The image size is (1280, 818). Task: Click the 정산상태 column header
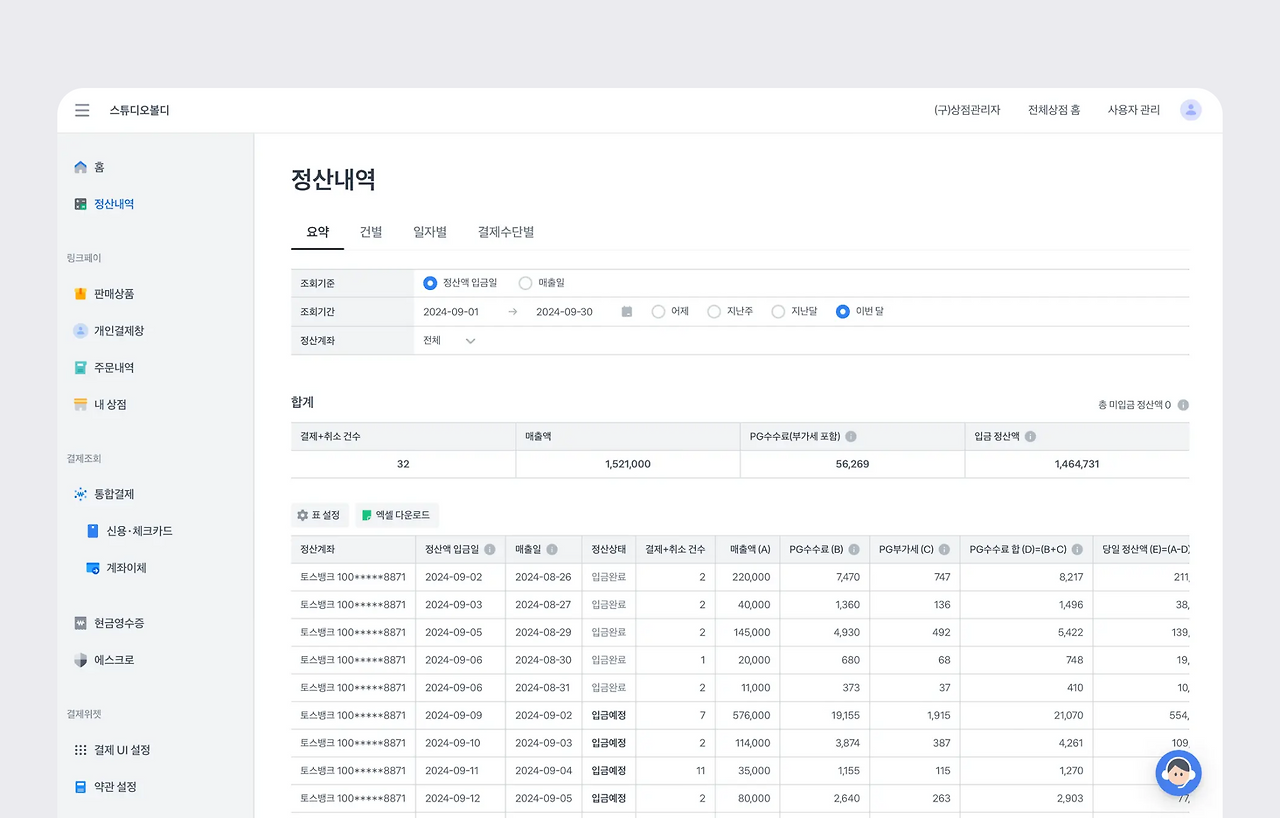pos(608,549)
